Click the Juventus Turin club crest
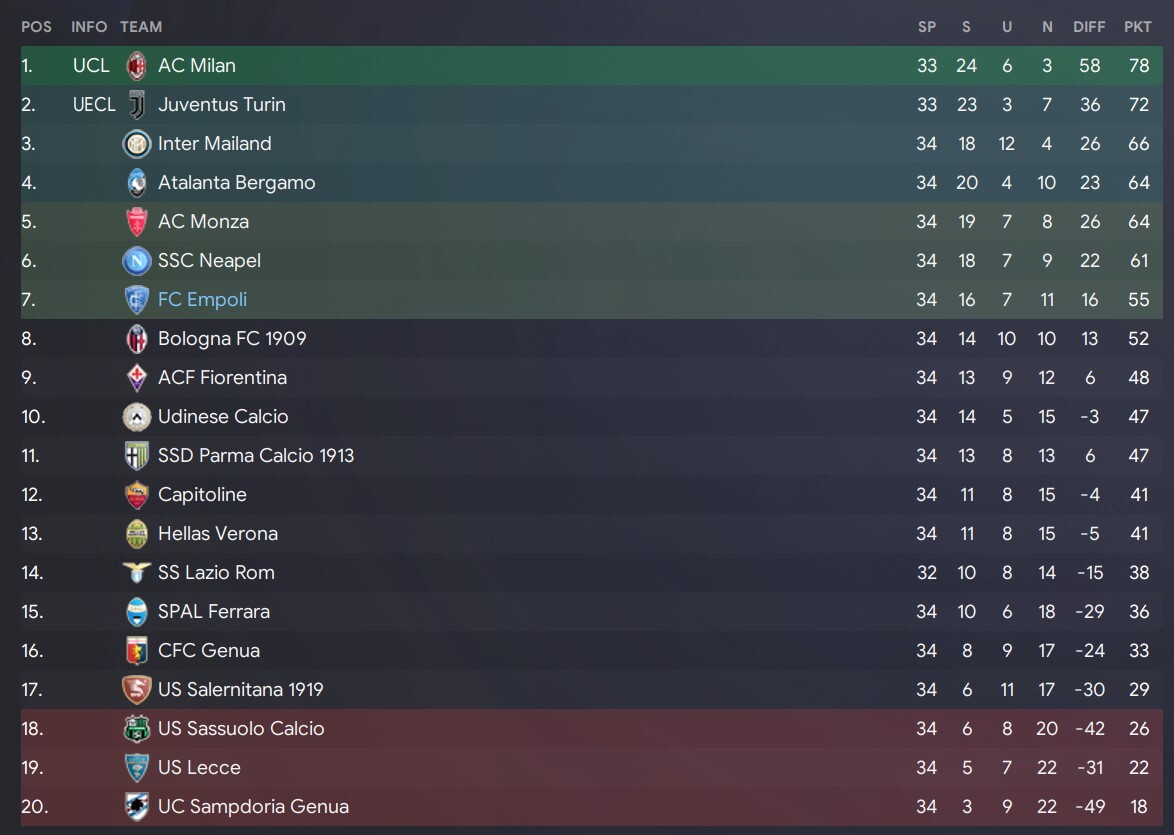Screen dimensions: 1174x835 136,105
